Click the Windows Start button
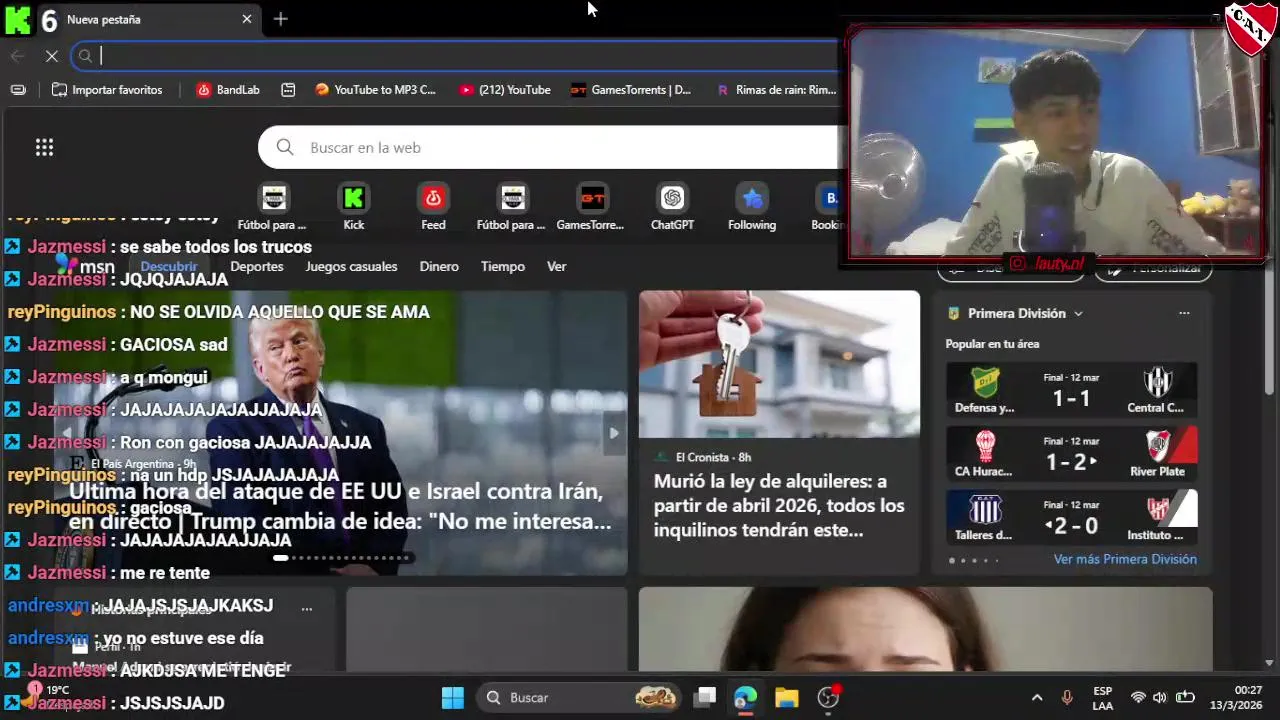The height and width of the screenshot is (720, 1280). 452,697
